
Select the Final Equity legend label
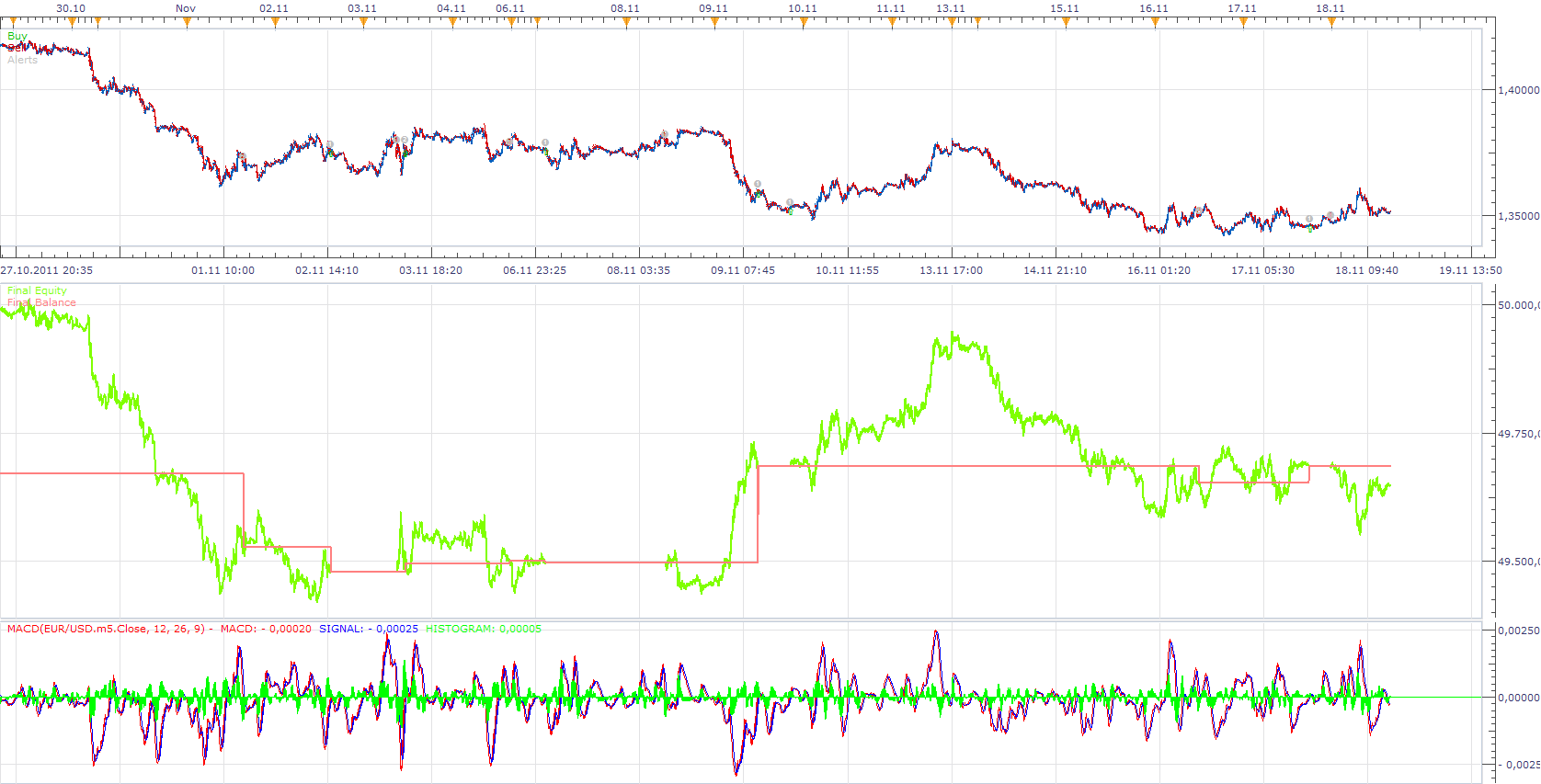pos(37,290)
